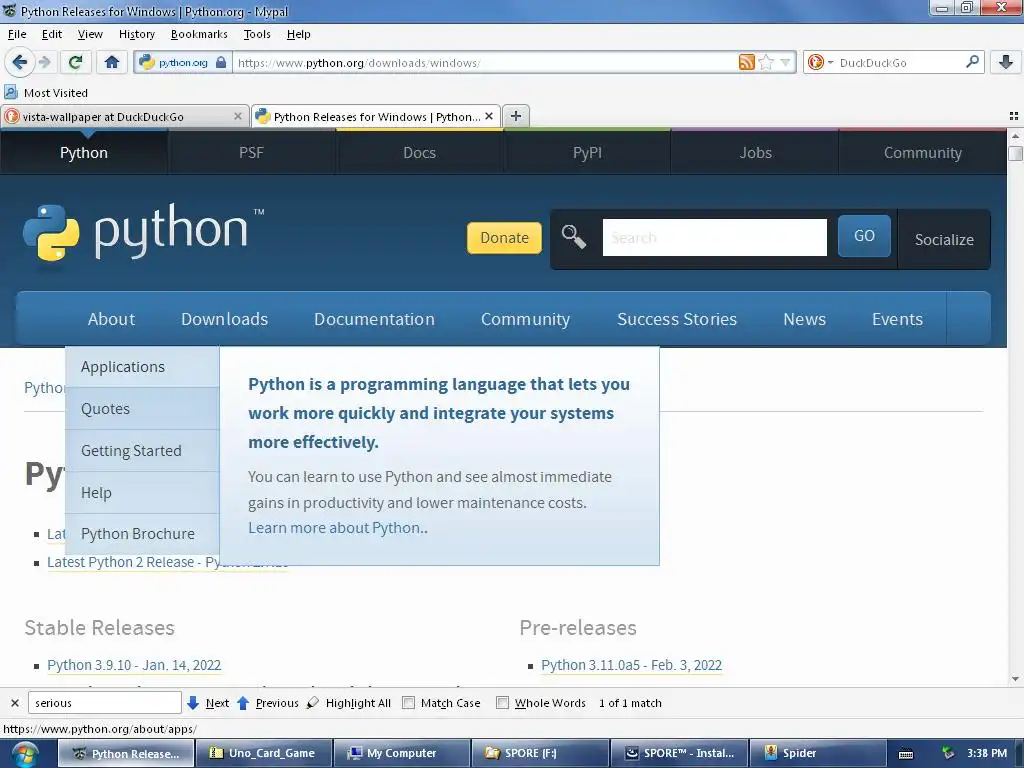Expand the About navigation menu
1024x768 pixels.
coord(112,319)
